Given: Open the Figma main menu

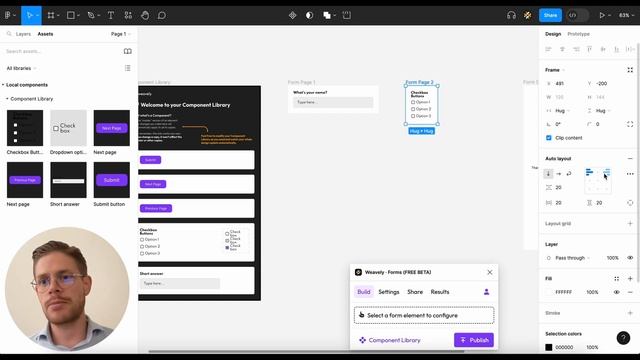Looking at the screenshot, I should (x=8, y=15).
